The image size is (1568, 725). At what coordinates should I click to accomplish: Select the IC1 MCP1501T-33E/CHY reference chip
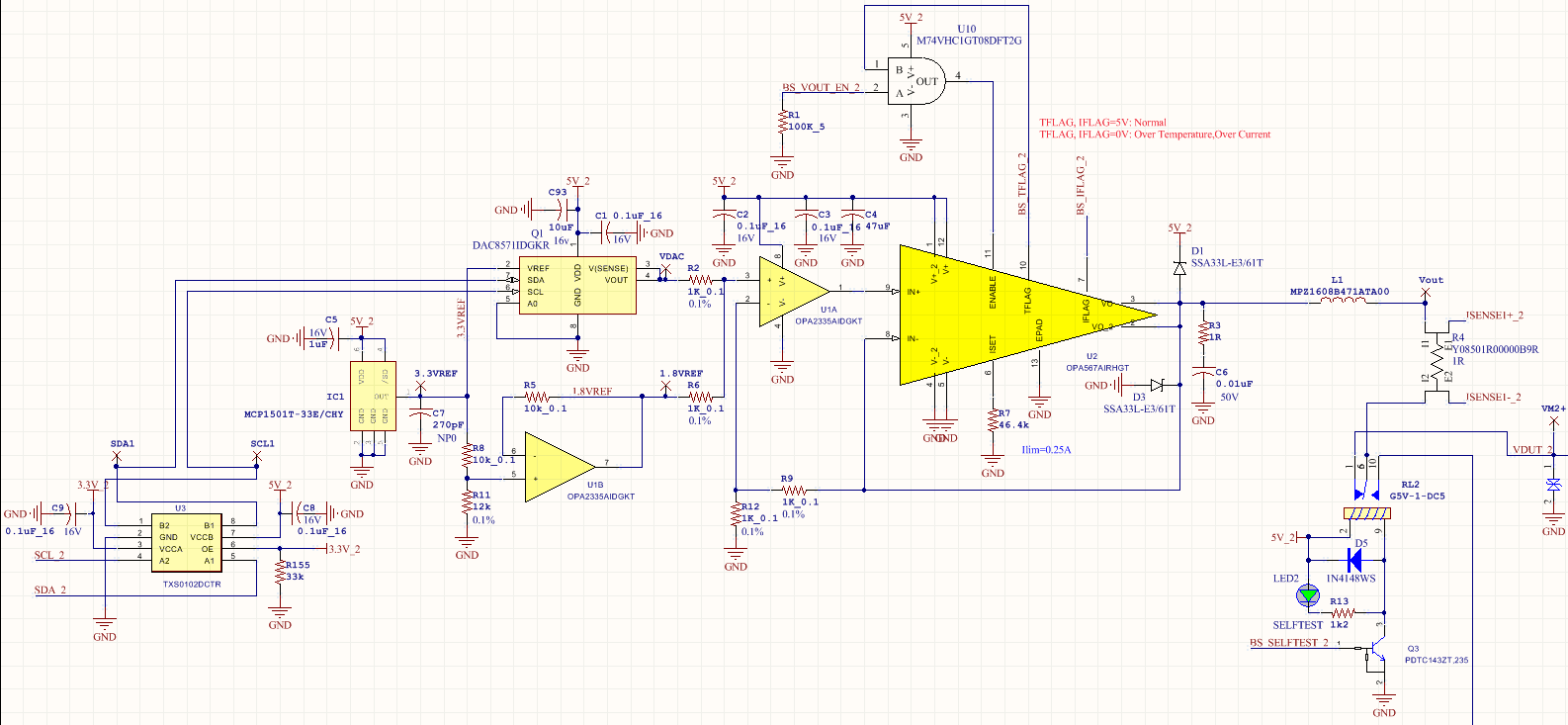[x=374, y=396]
